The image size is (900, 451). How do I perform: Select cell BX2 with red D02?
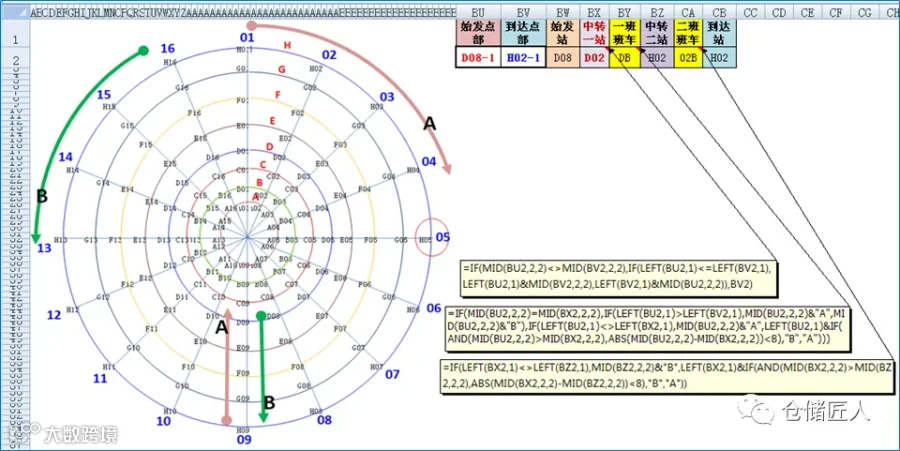coord(594,57)
